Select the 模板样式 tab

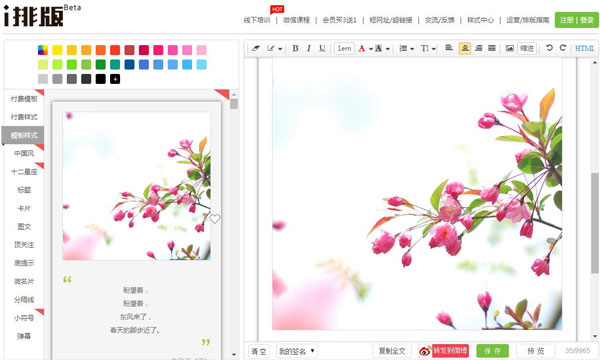click(23, 135)
